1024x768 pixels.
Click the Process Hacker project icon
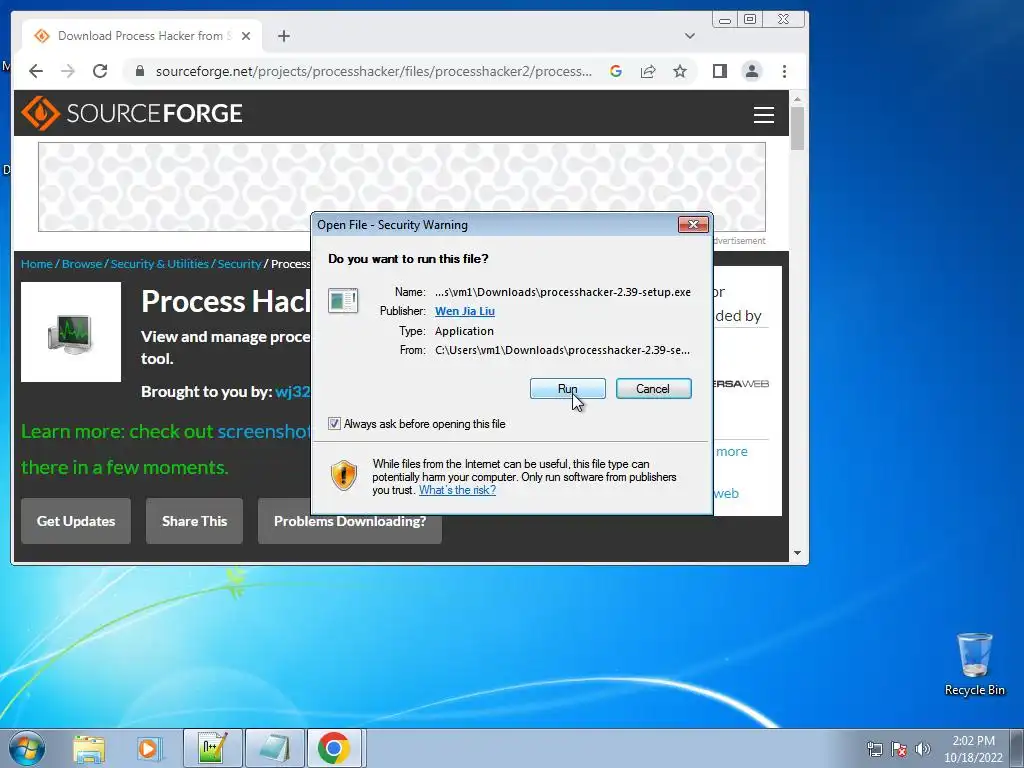click(x=71, y=332)
